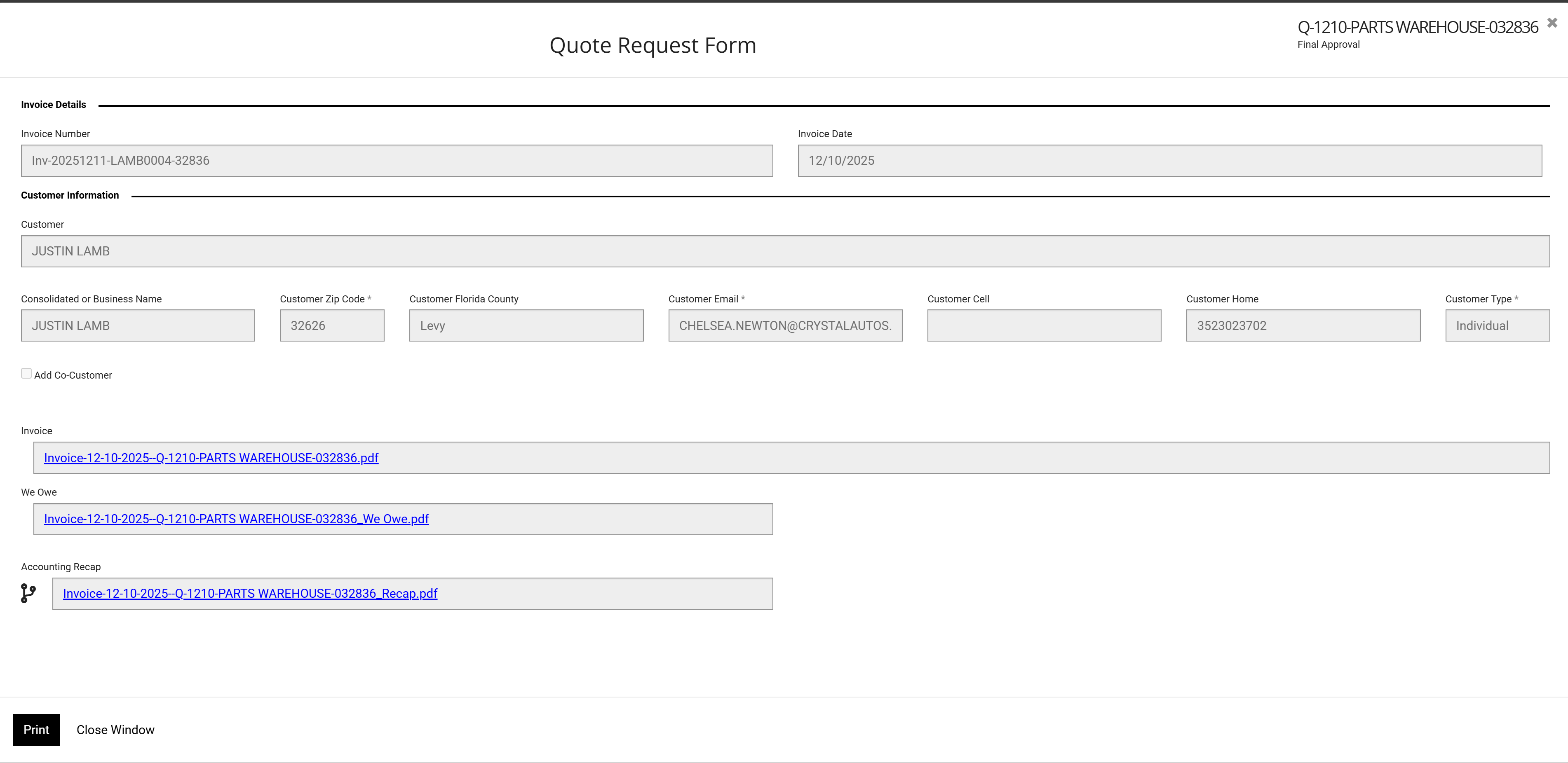The image size is (1568, 763).
Task: Click the quote ID heading Q-1210-PARTS WAREHOUSE-032836
Action: click(1417, 27)
